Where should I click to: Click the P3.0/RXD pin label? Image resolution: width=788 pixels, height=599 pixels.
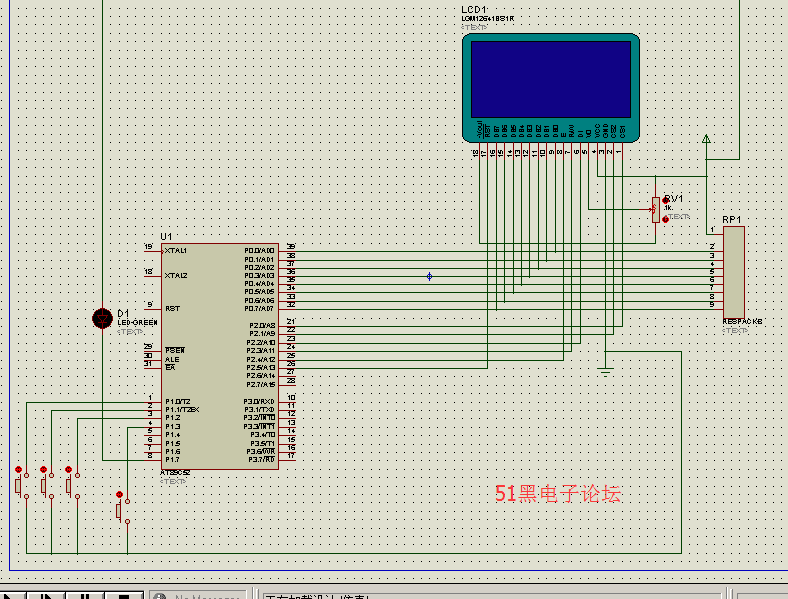click(x=259, y=402)
